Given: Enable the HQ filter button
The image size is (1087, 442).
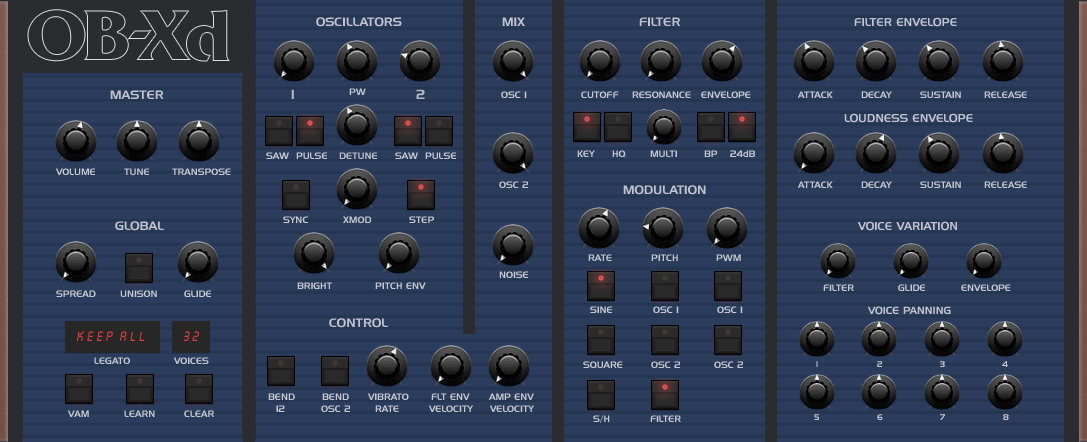Looking at the screenshot, I should pyautogui.click(x=618, y=127).
